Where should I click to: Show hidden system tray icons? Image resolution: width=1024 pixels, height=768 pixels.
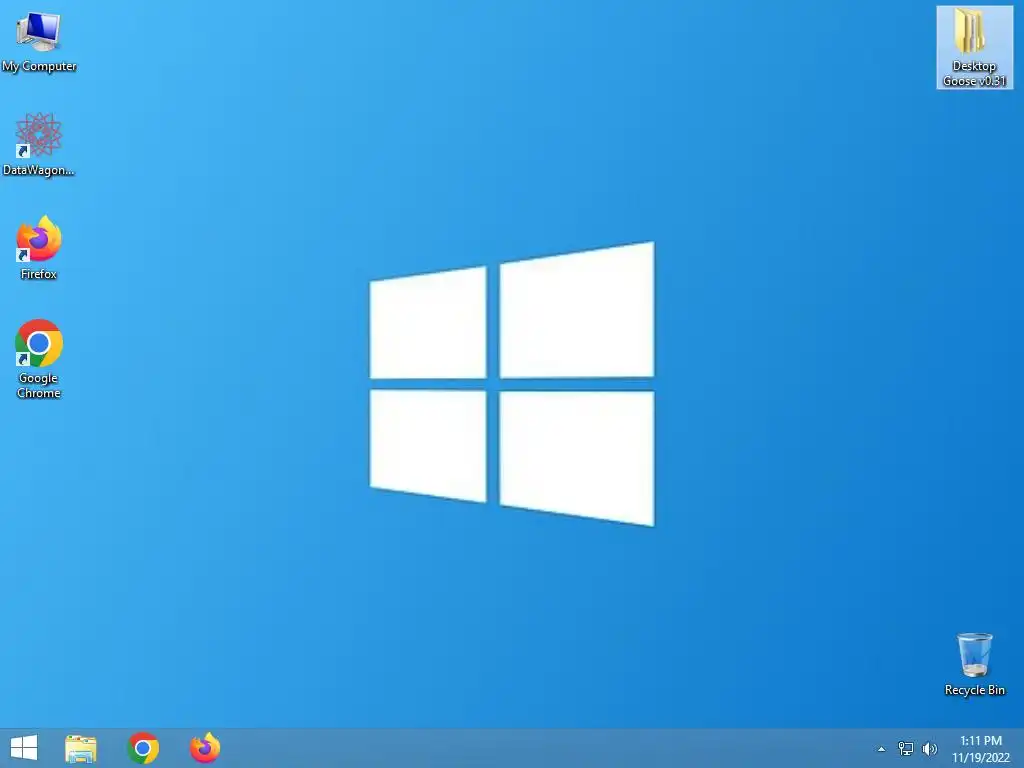point(881,749)
